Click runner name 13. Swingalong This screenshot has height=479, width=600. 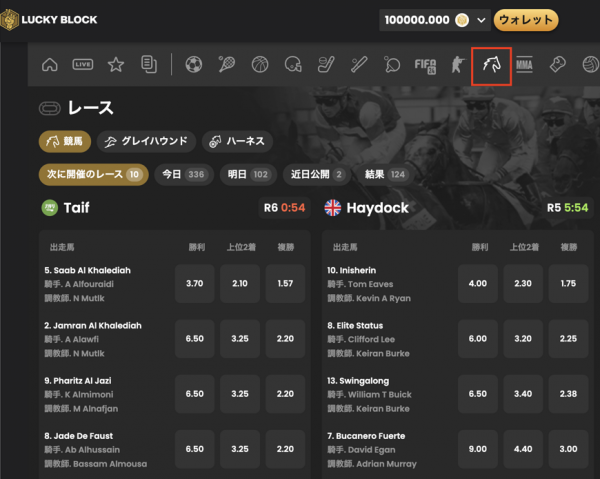point(358,381)
